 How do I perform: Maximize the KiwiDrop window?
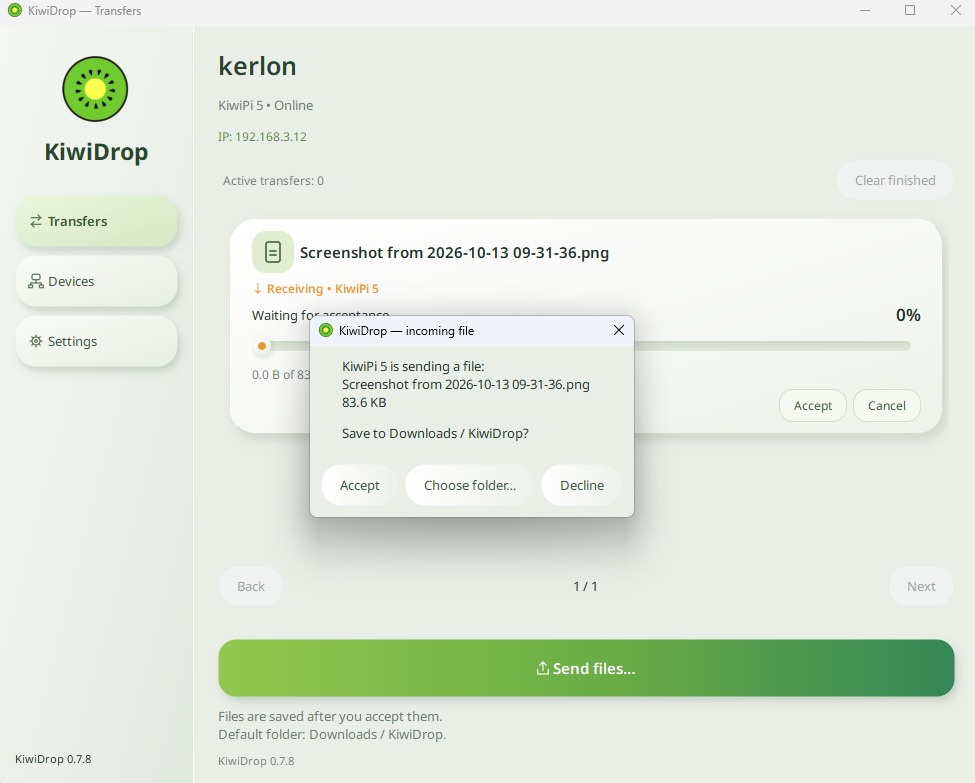[910, 11]
